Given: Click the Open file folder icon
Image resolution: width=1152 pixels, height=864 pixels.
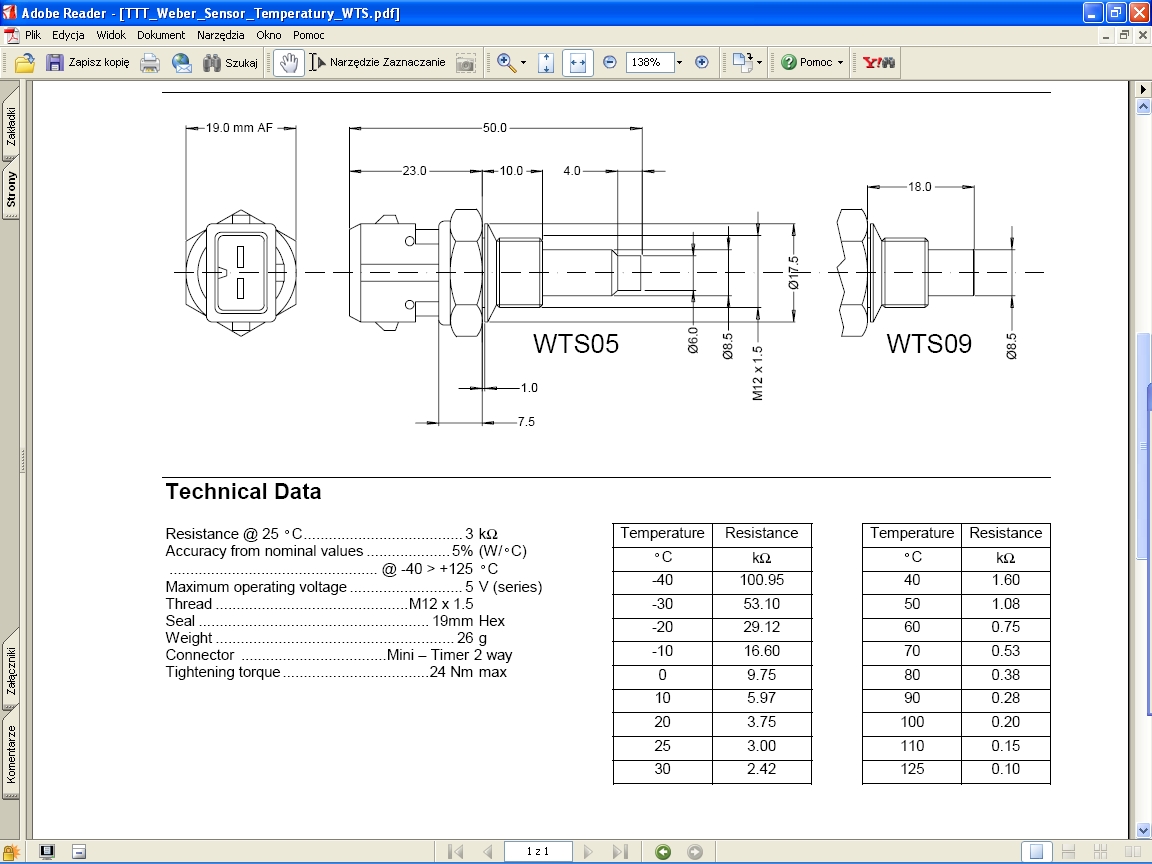Looking at the screenshot, I should pyautogui.click(x=24, y=62).
